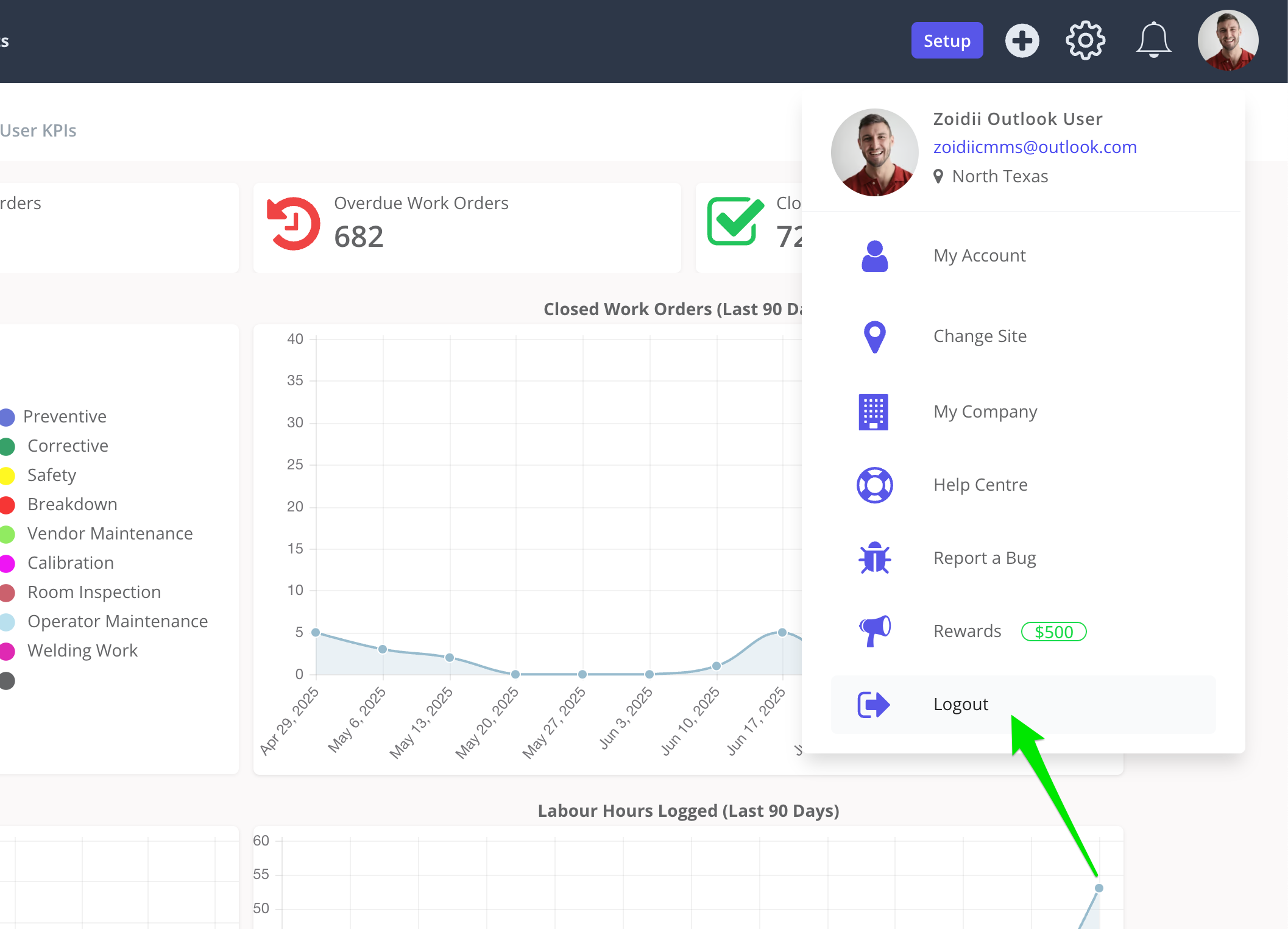Click the overdue work orders clock icon
The image size is (1288, 929).
294,224
